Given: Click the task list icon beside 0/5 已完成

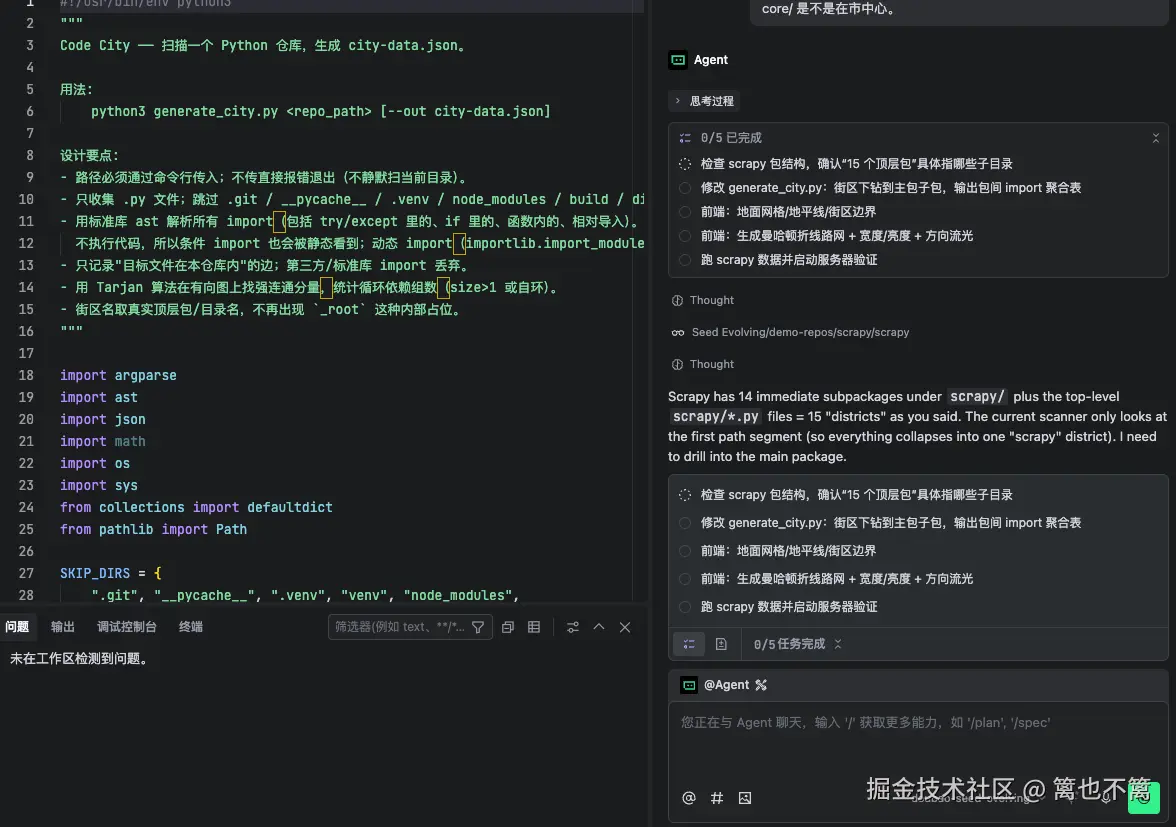Looking at the screenshot, I should click(x=685, y=138).
